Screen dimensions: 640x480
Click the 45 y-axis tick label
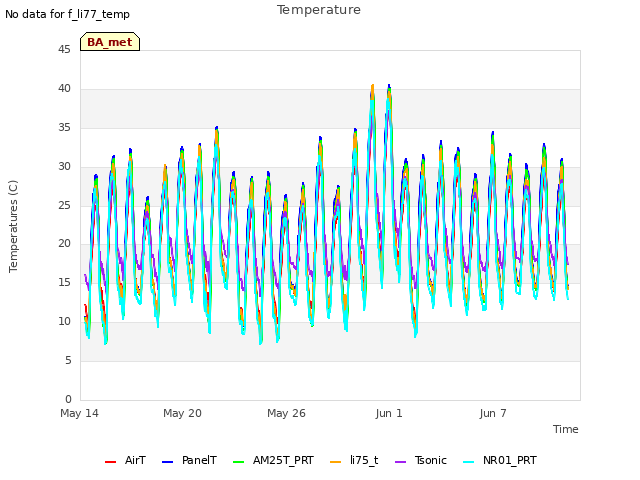click(x=64, y=49)
